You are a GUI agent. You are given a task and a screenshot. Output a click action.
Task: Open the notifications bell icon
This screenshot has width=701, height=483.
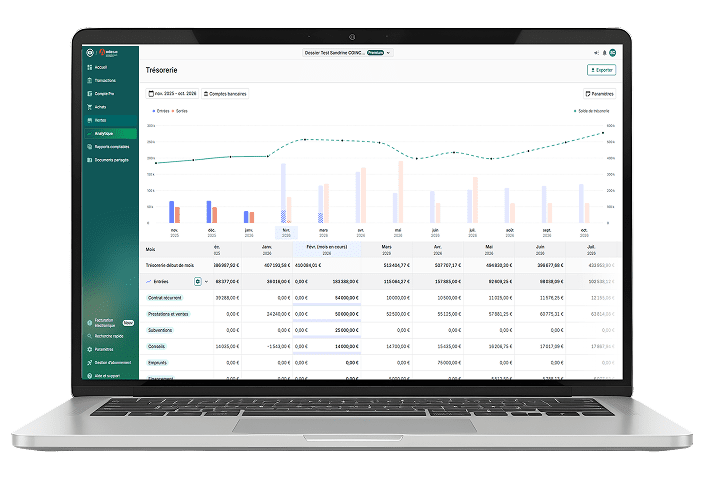point(604,53)
